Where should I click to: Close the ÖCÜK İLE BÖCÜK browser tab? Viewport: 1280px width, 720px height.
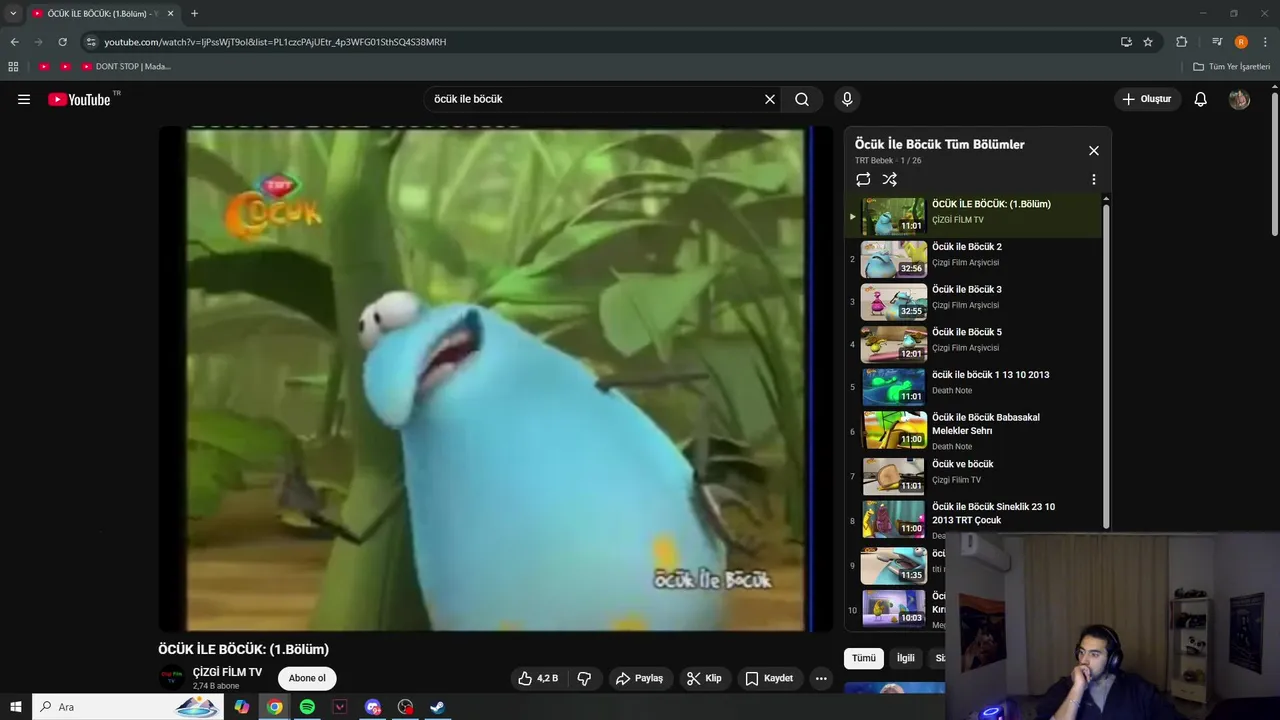pyautogui.click(x=170, y=13)
